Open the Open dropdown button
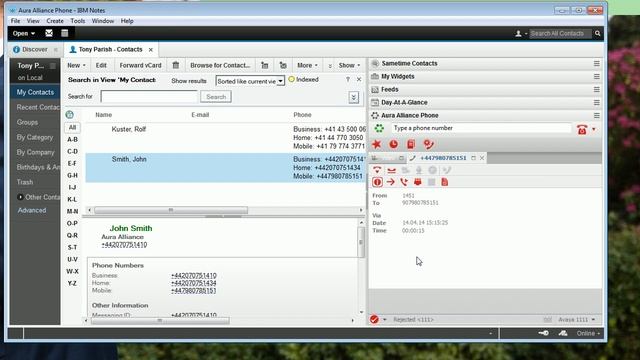640x360 pixels. tap(23, 33)
